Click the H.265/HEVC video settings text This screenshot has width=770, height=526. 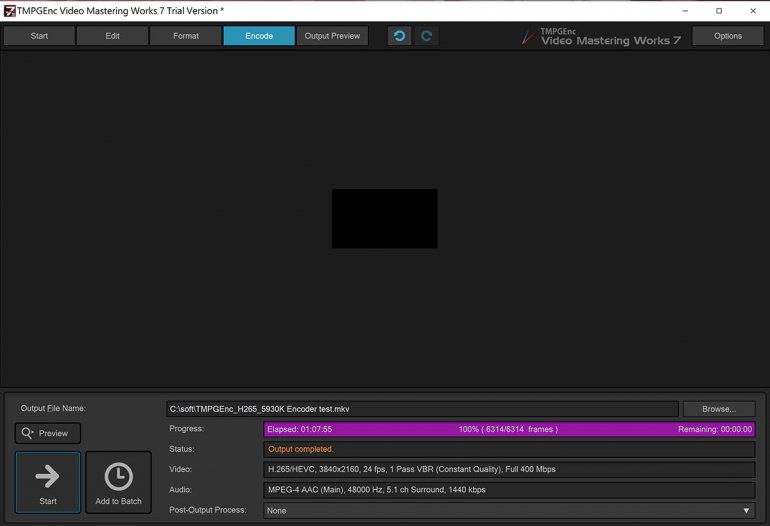(412, 469)
